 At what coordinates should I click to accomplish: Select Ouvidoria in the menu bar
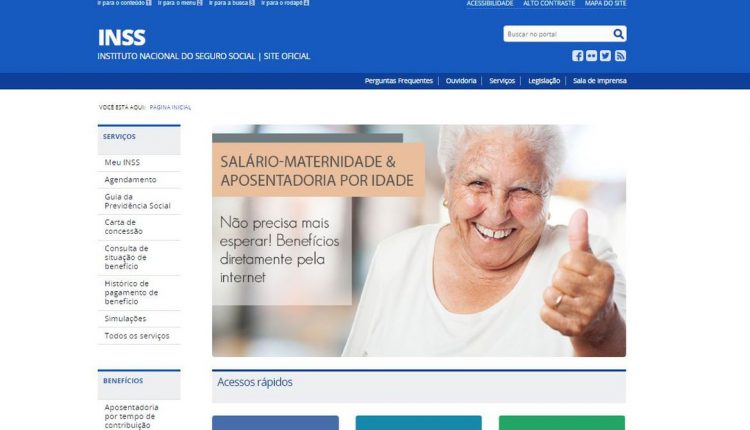coord(461,81)
